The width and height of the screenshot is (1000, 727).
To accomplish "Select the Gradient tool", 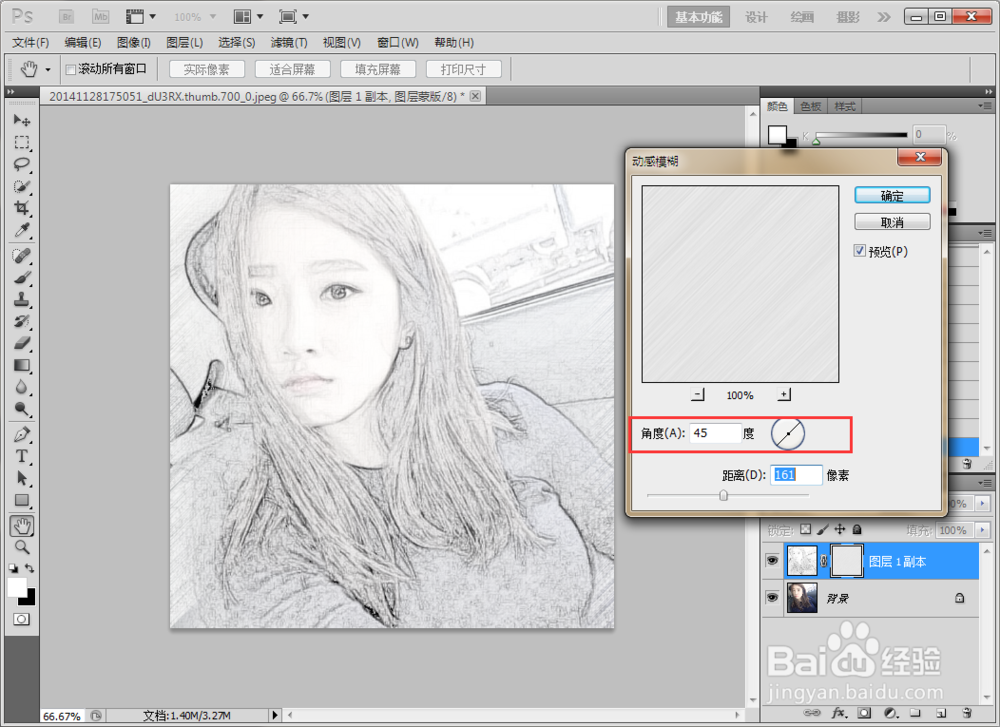I will click(22, 366).
